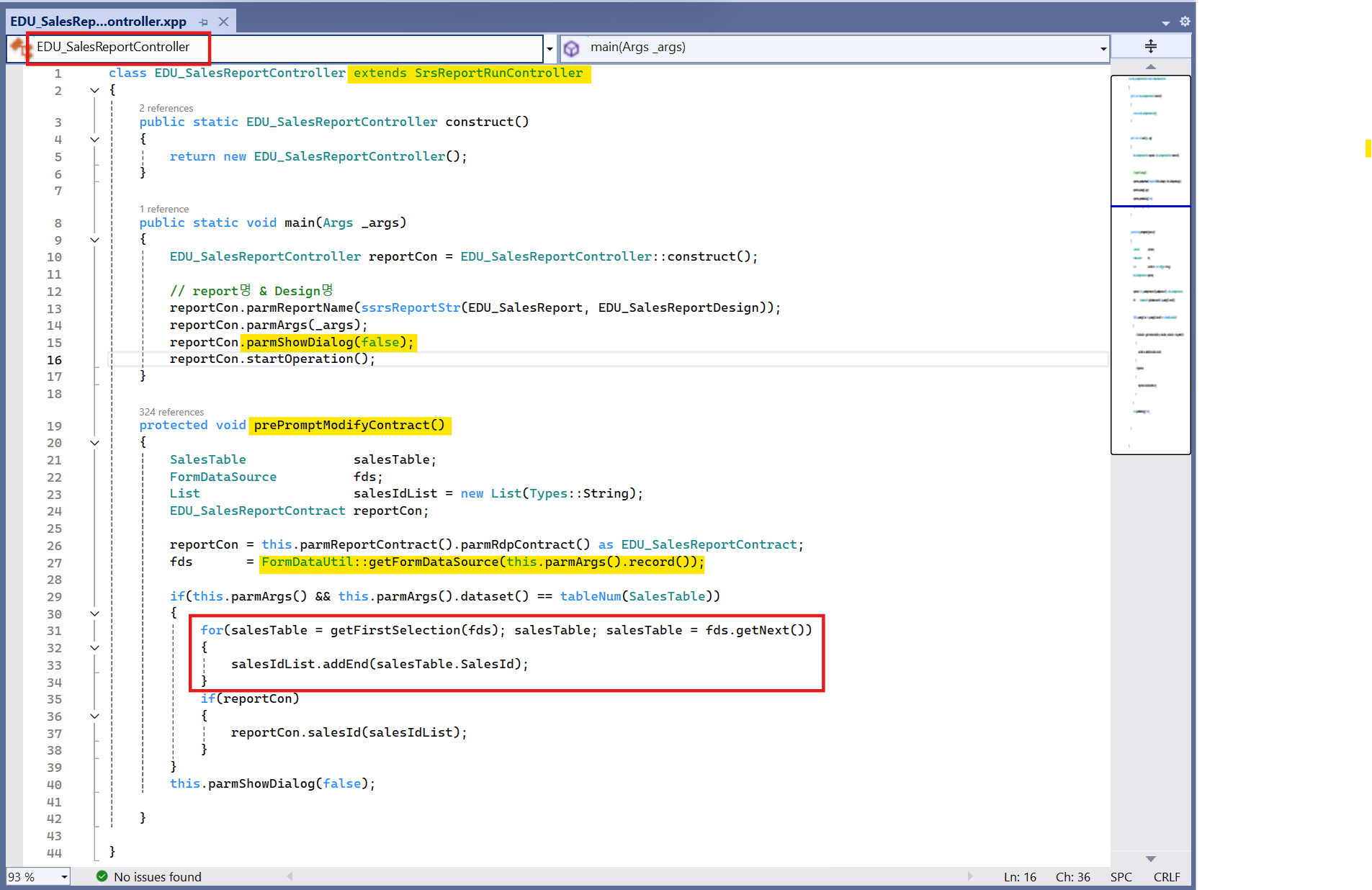Select the EDU_SalesRep...ontroller.xpp tab
Image resolution: width=1372 pixels, height=890 pixels.
pyautogui.click(x=98, y=22)
